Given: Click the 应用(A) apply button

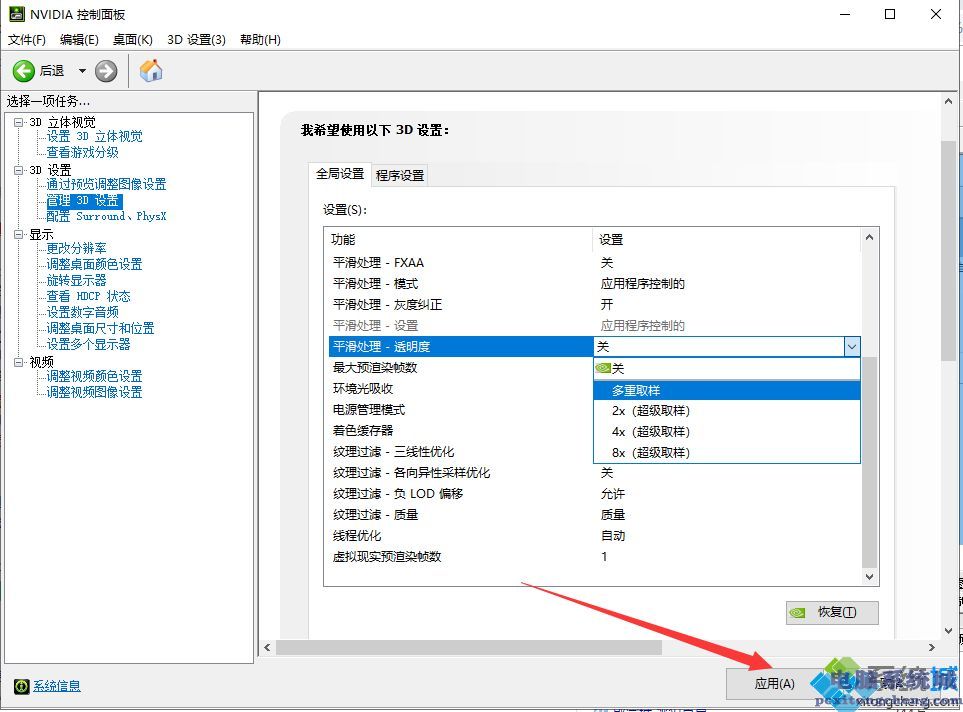Looking at the screenshot, I should tap(774, 684).
